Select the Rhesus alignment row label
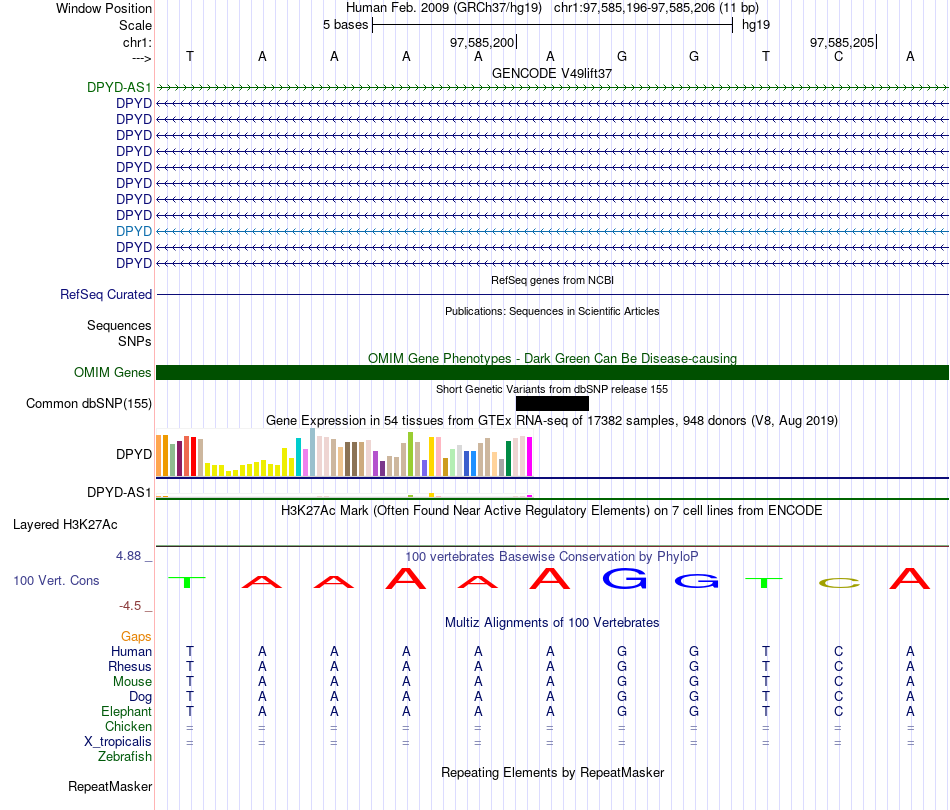 pyautogui.click(x=130, y=666)
